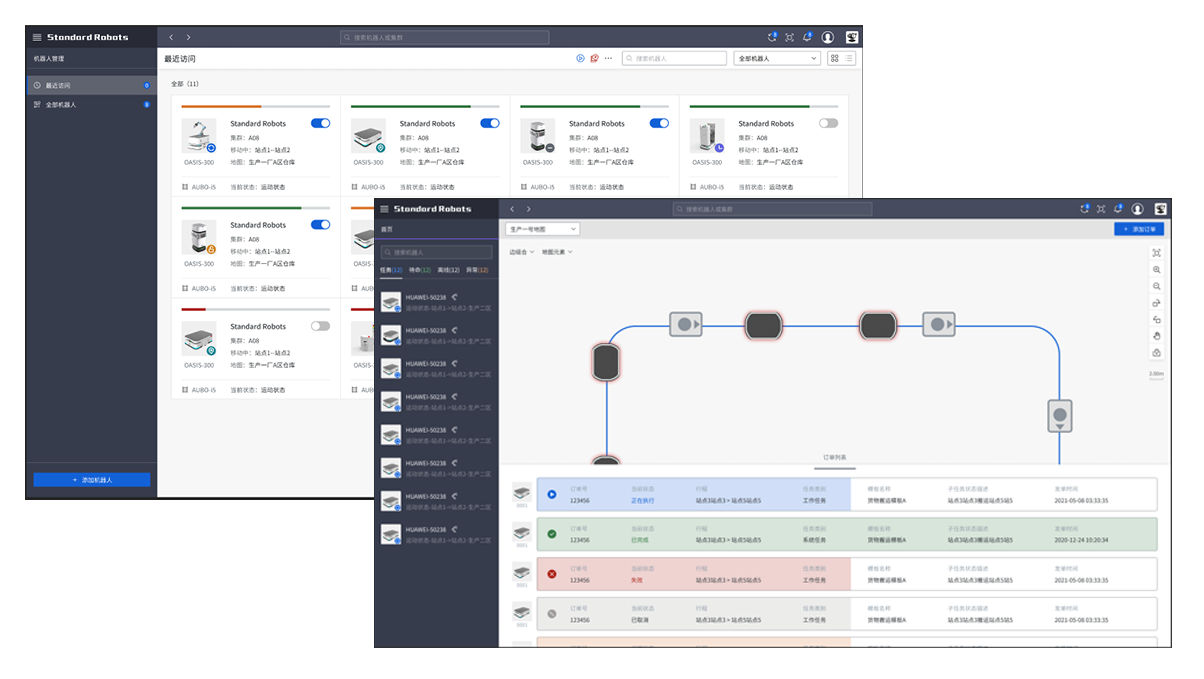Image resolution: width=1204 pixels, height=679 pixels.
Task: Click first sync icon in front window header
Action: [x=1084, y=209]
